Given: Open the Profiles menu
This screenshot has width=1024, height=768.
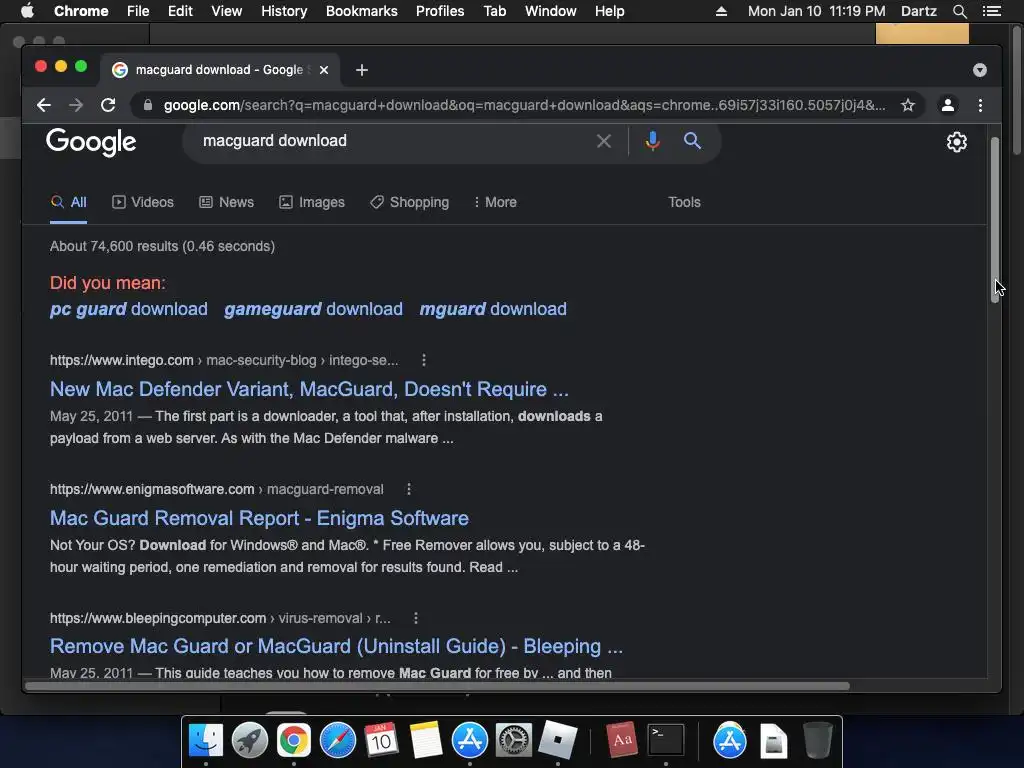Looking at the screenshot, I should coord(440,11).
